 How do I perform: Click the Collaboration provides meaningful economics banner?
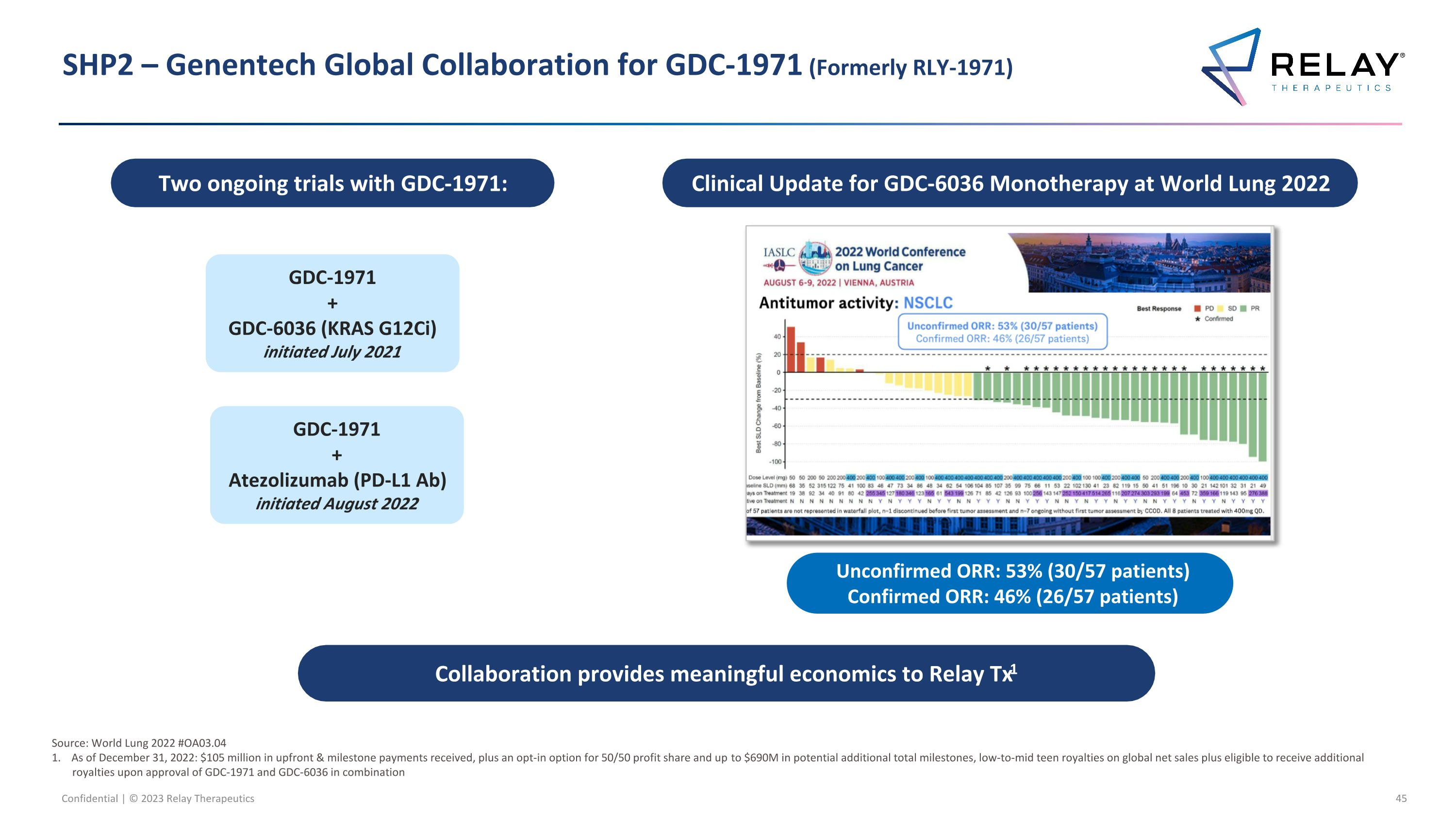tap(726, 673)
